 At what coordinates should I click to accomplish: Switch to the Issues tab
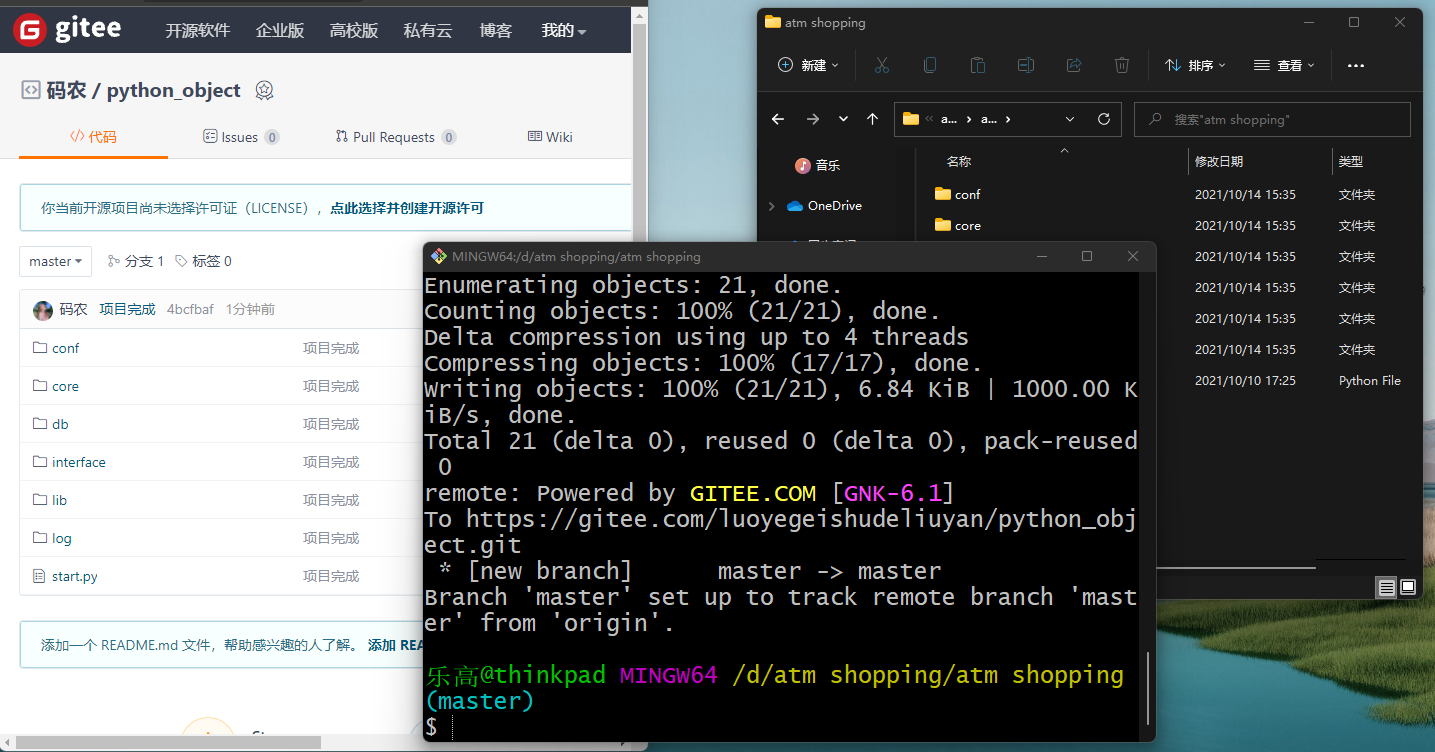241,137
